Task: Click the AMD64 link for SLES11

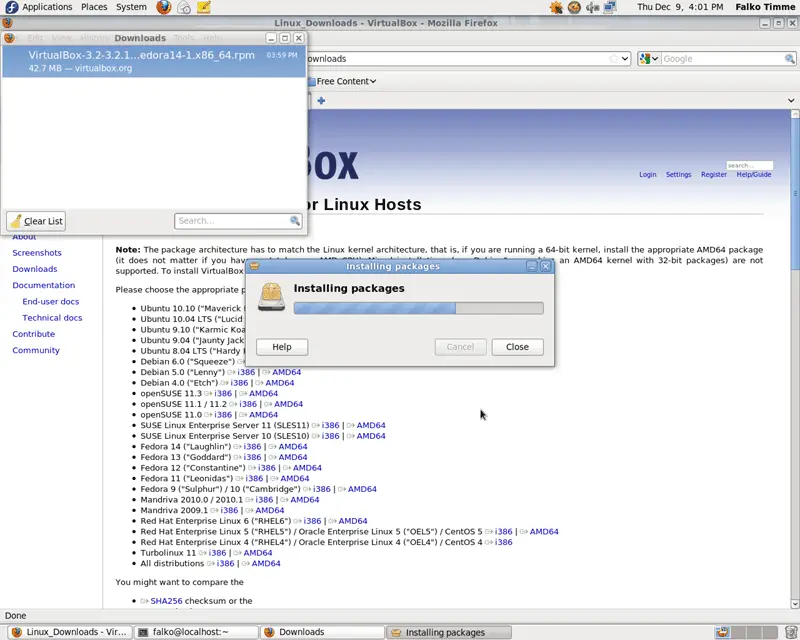Action: (371, 425)
